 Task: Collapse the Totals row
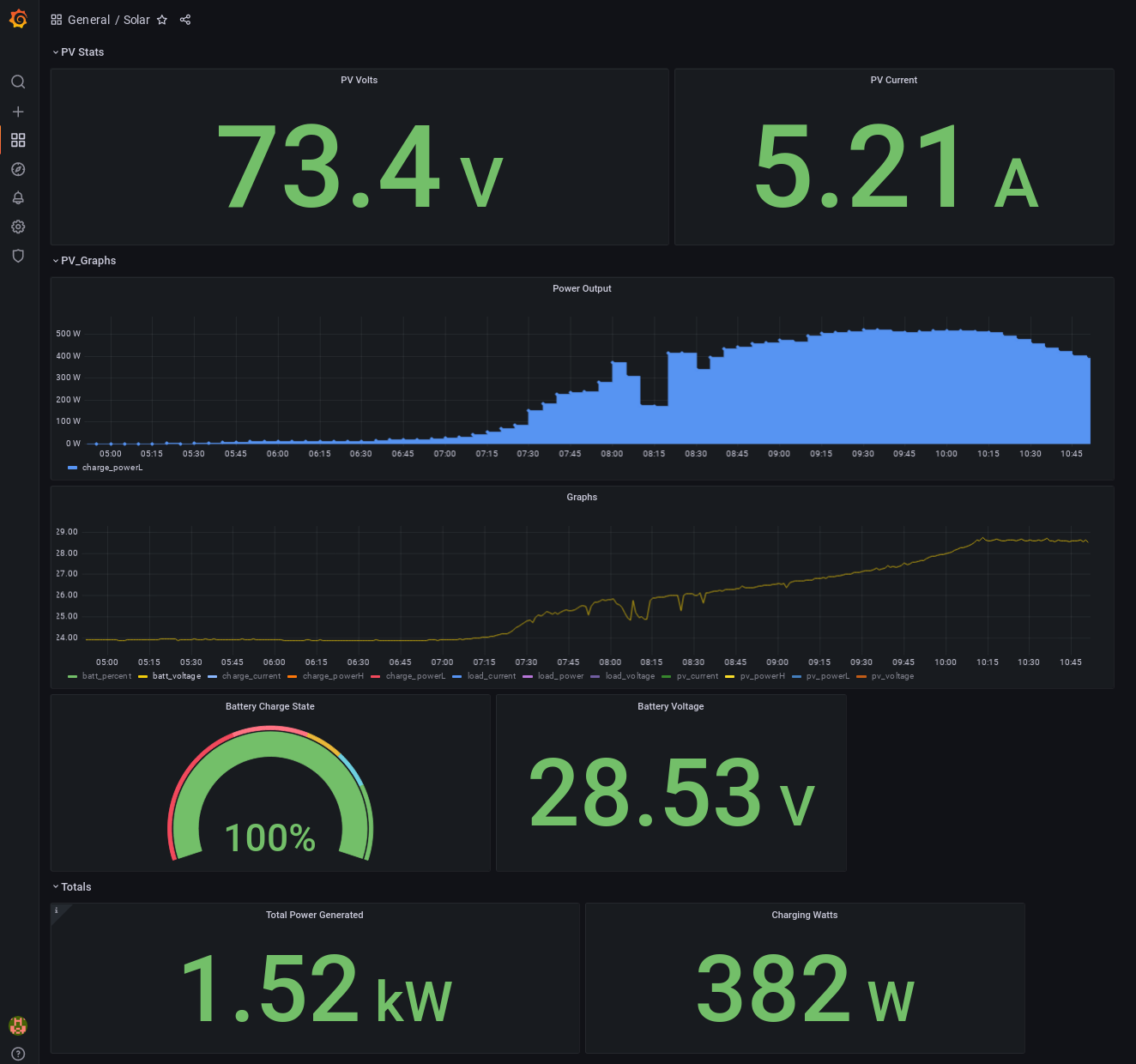pos(72,887)
